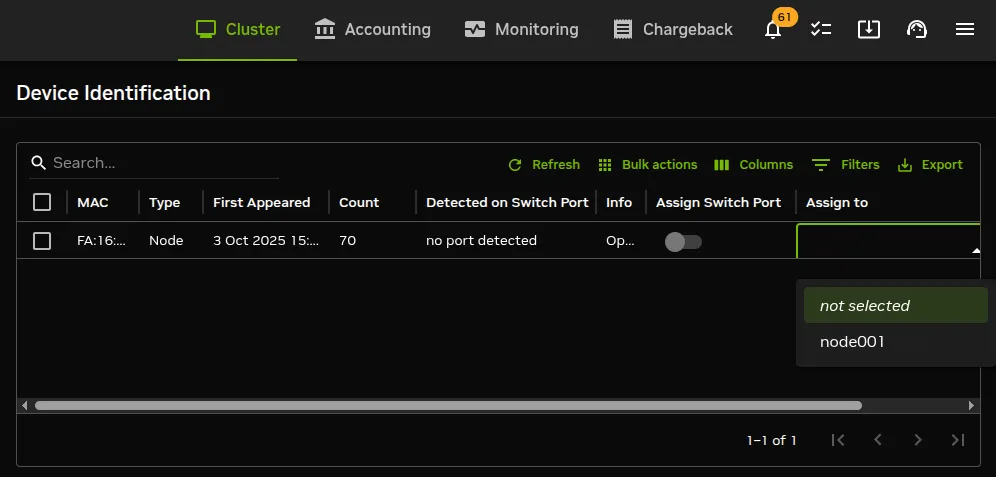This screenshot has width=996, height=477.
Task: Click the right arrow of horizontal scrollbar
Action: (x=971, y=405)
